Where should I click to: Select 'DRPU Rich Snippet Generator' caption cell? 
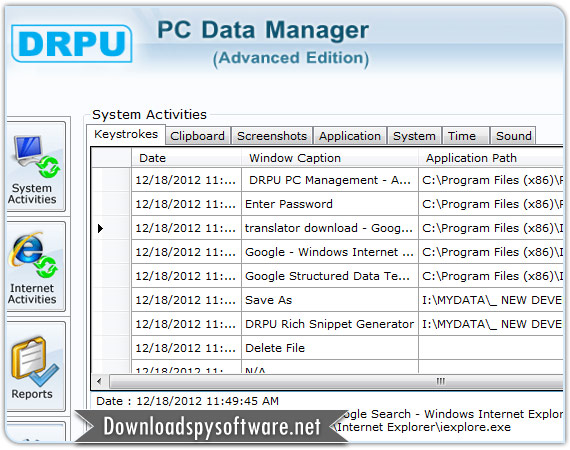(x=330, y=324)
